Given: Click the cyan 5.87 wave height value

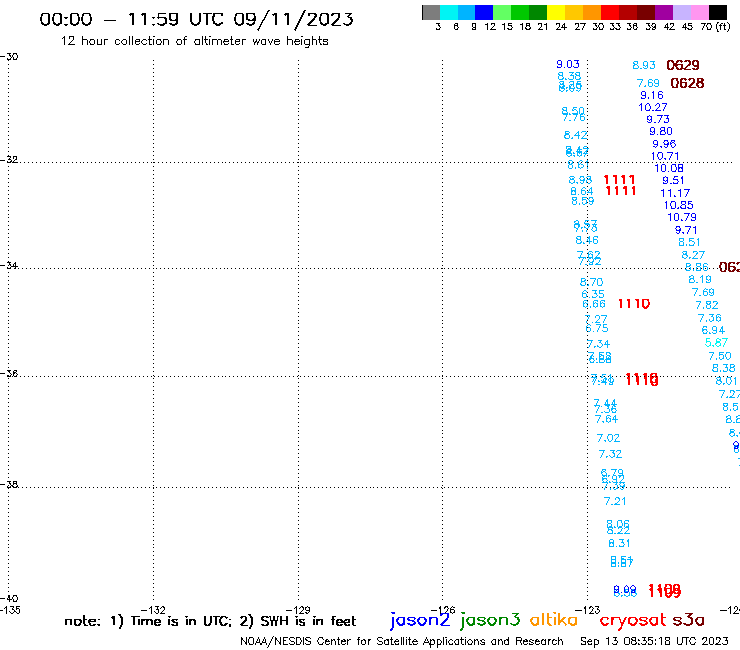Looking at the screenshot, I should click(716, 342).
